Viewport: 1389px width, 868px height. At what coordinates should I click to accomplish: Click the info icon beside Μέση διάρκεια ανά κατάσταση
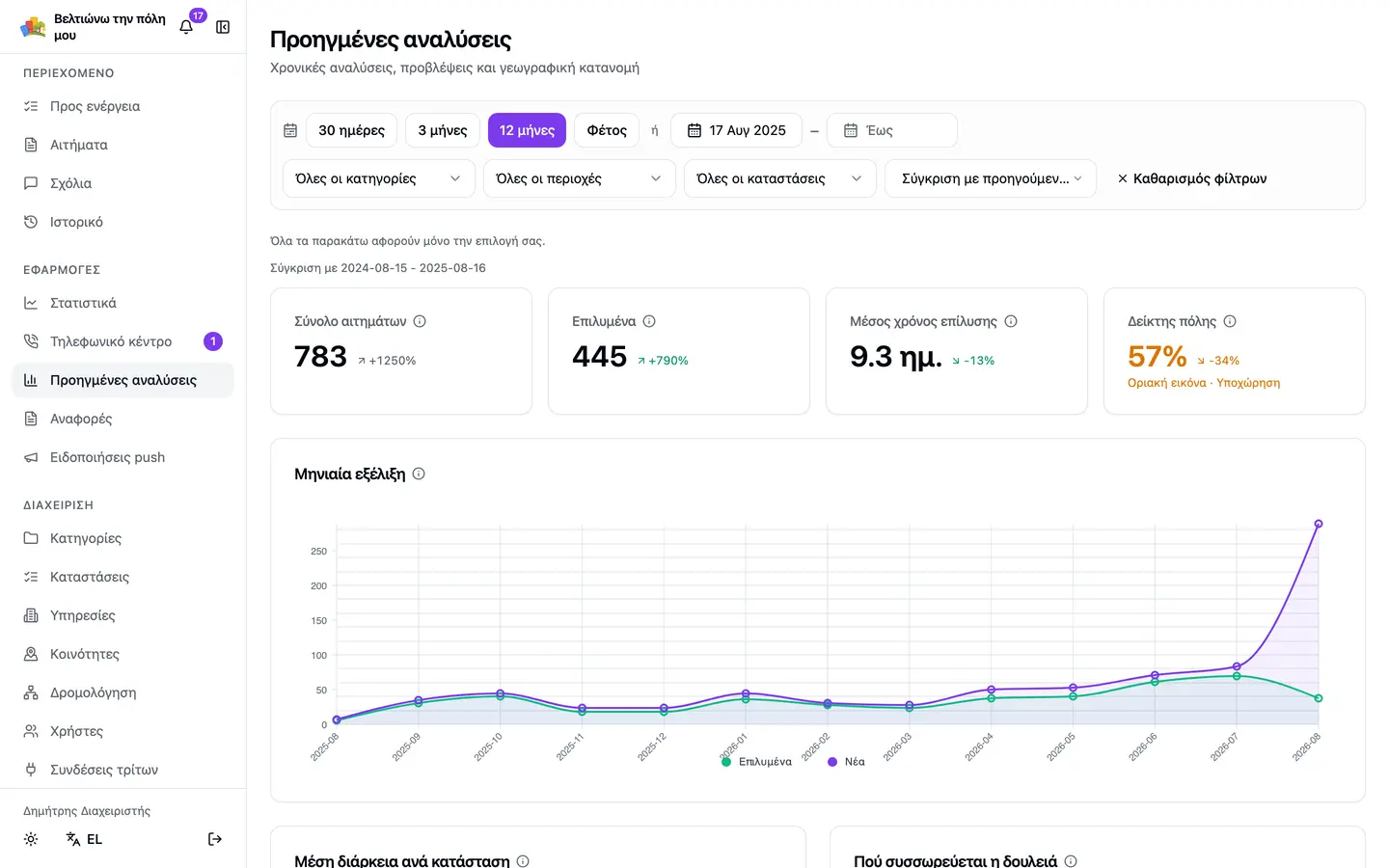tap(523, 861)
